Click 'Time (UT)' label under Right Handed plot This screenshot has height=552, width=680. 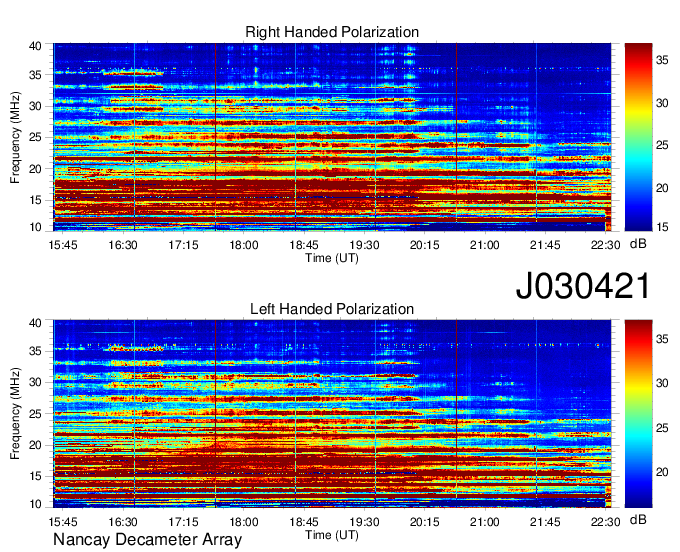332,258
